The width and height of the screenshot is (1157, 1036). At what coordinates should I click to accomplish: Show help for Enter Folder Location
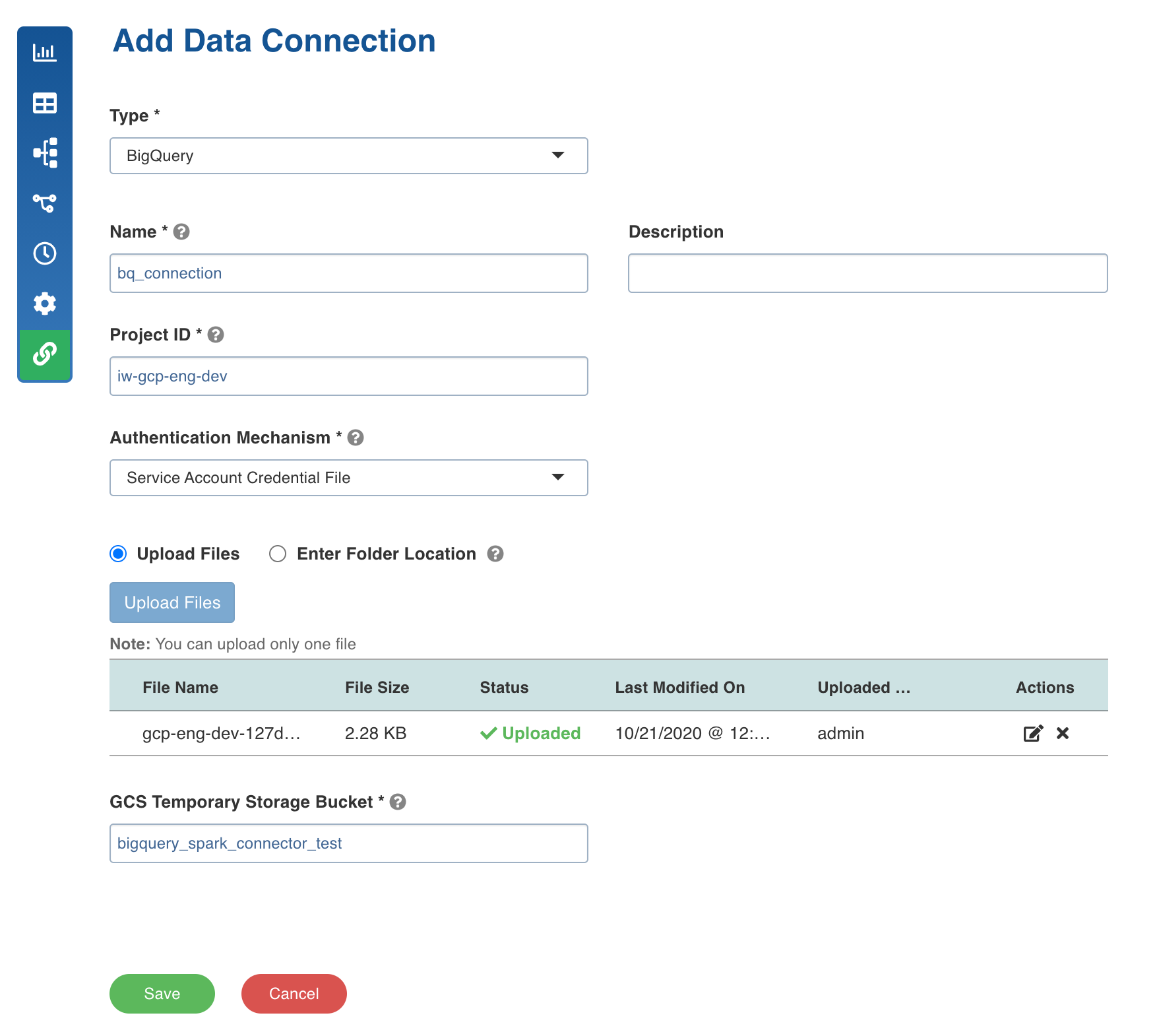495,554
